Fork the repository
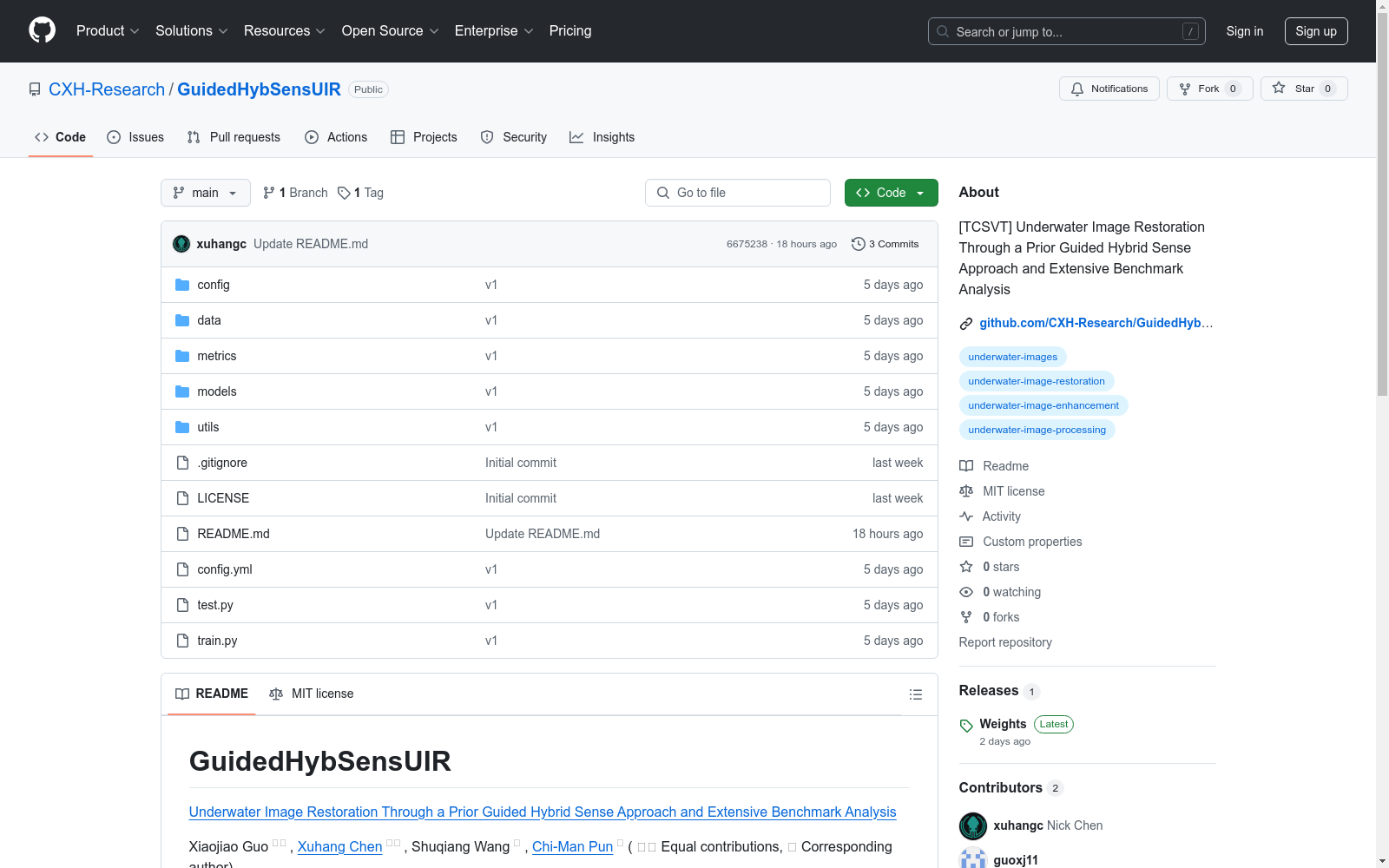1389x868 pixels. tap(1209, 89)
